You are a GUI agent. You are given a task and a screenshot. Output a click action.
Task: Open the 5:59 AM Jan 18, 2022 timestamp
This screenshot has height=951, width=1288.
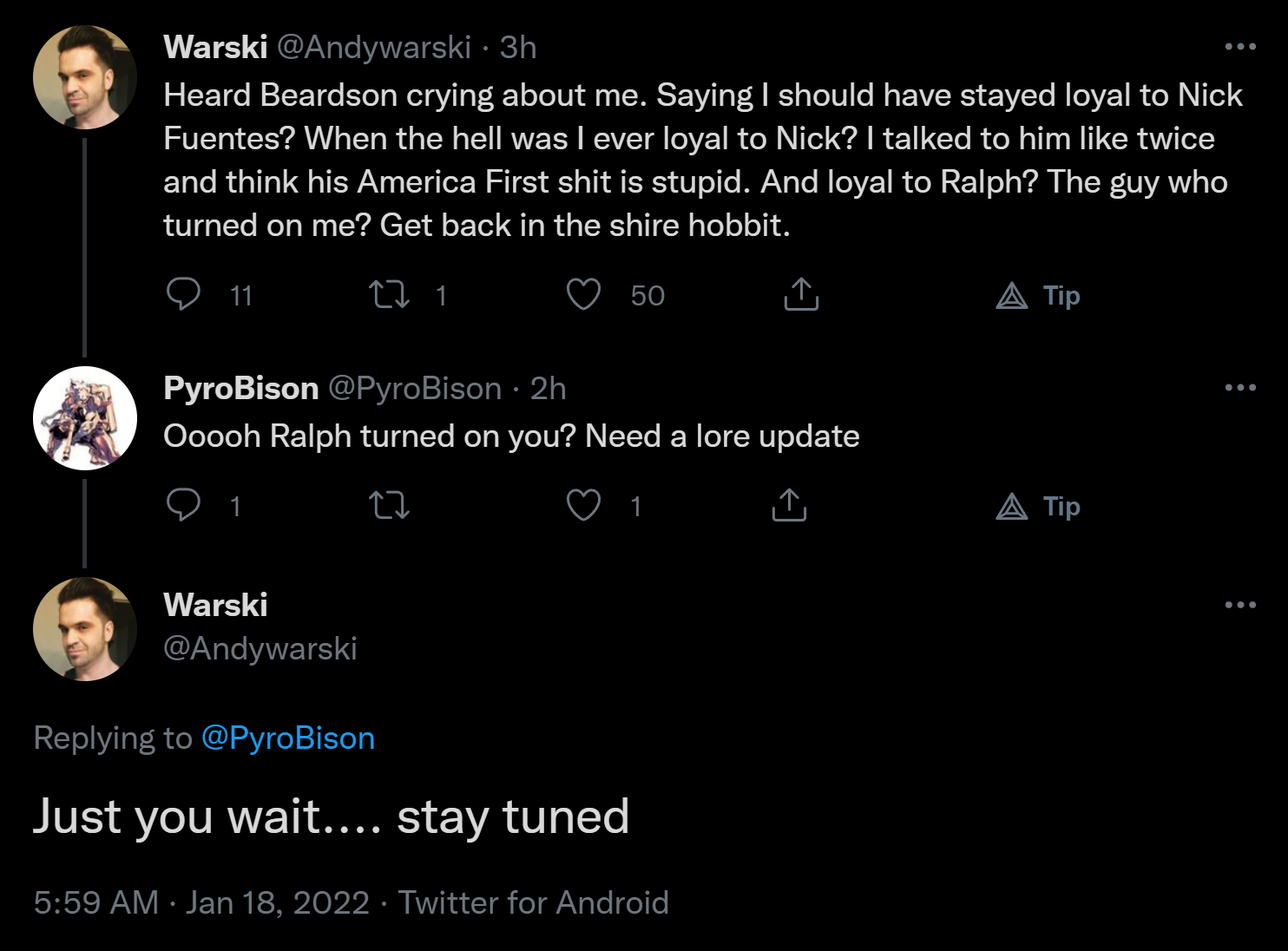(x=201, y=903)
